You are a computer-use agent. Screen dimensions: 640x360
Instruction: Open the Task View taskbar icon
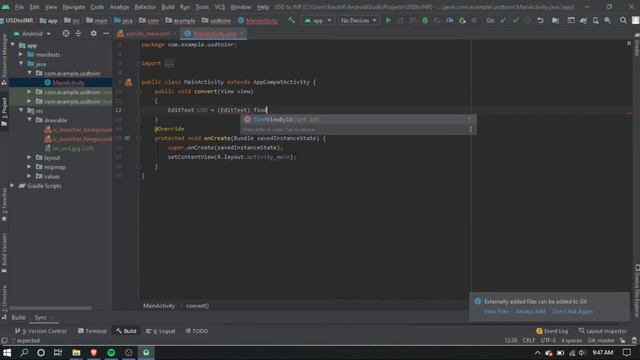58,353
